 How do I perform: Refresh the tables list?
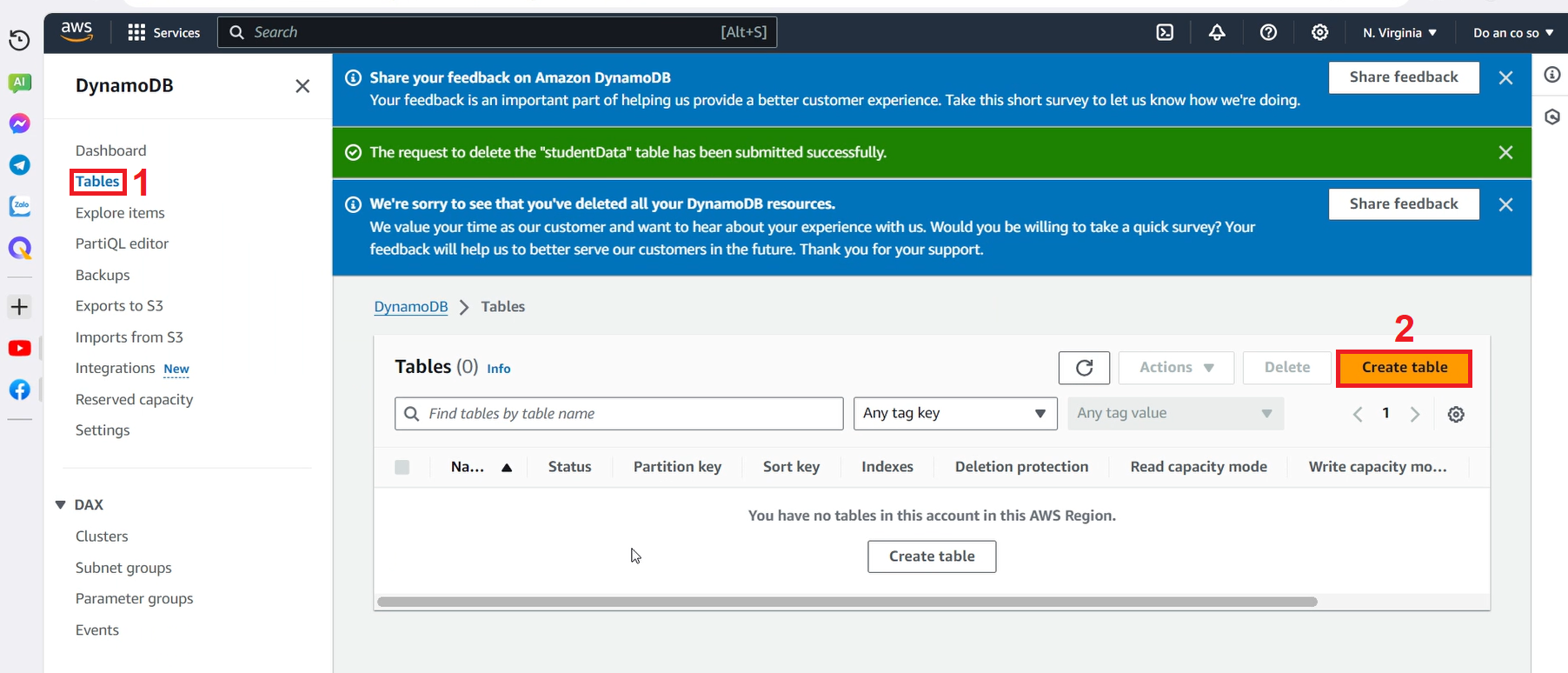point(1084,368)
